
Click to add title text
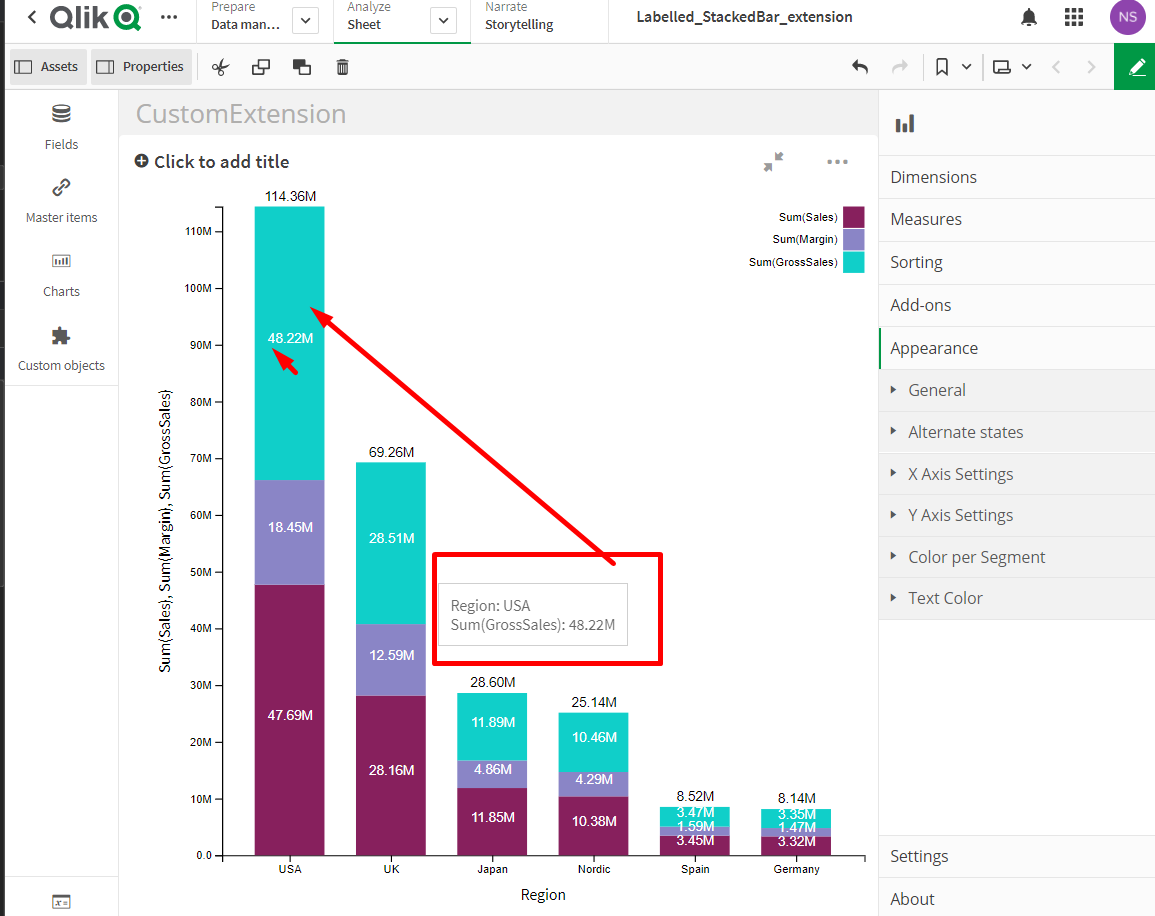coord(221,162)
